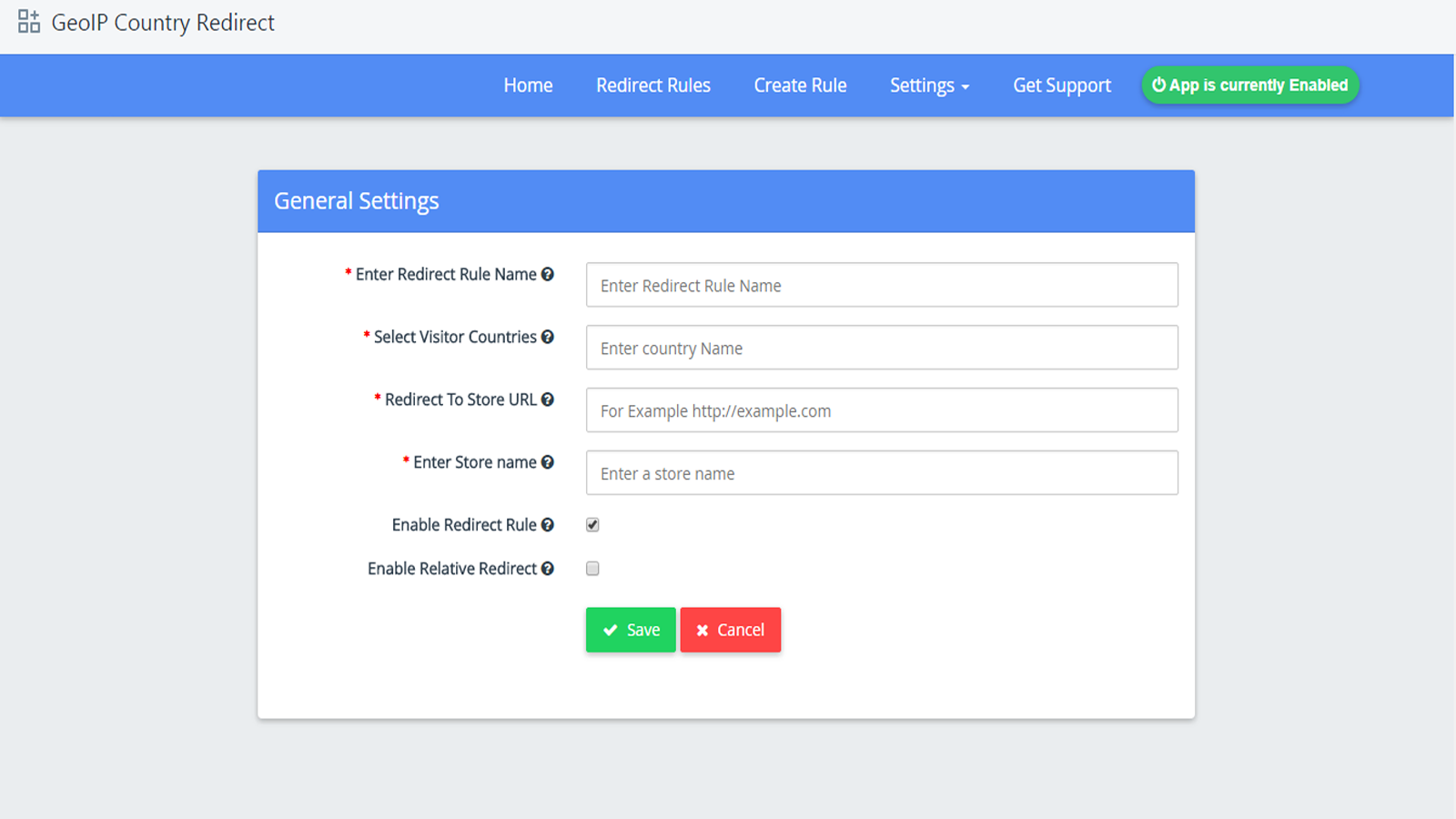
Task: Click help icon beside Enter Redirect Rule Name
Action: pyautogui.click(x=547, y=274)
